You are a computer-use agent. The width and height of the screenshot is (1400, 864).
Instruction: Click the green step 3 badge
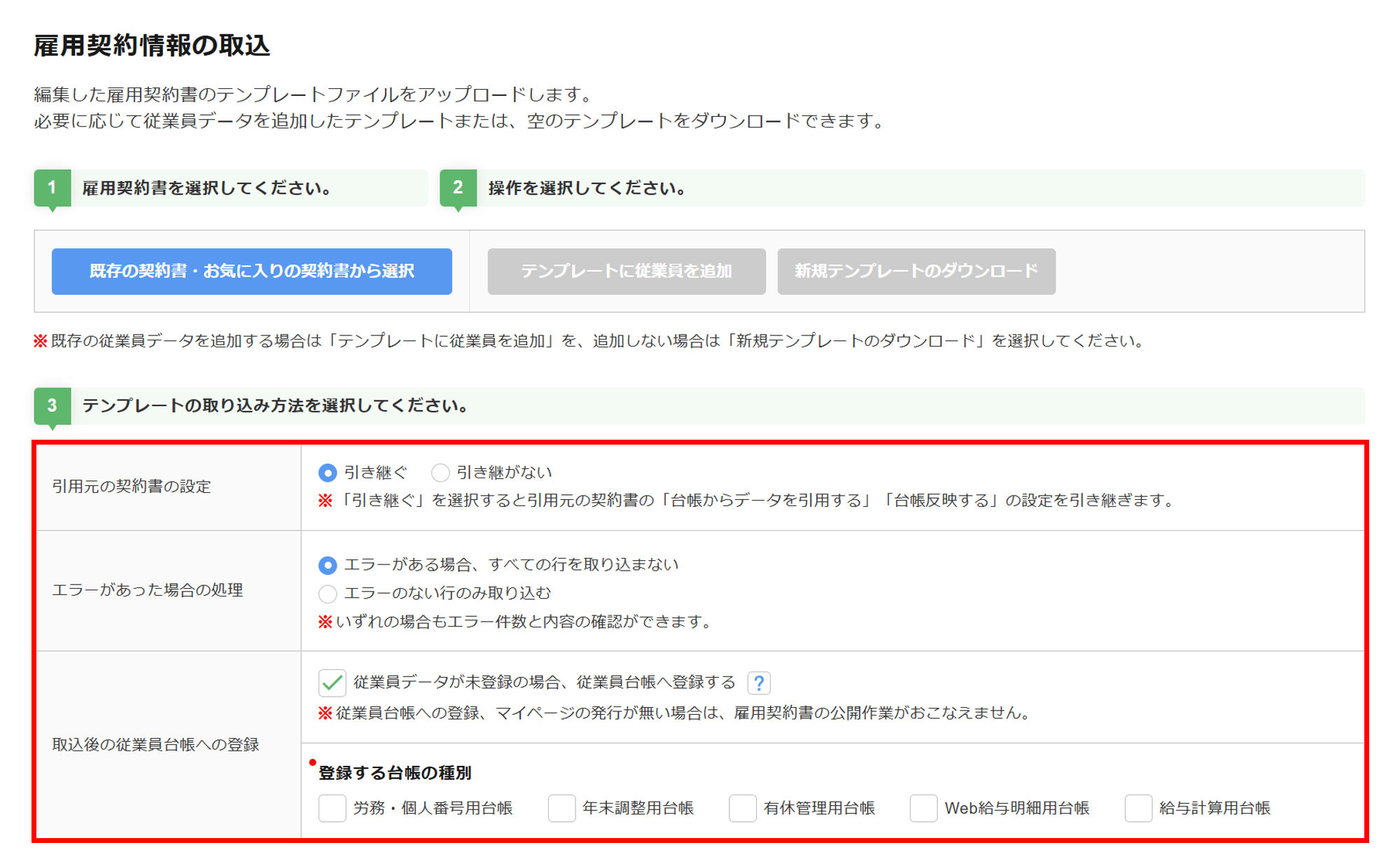tap(52, 405)
